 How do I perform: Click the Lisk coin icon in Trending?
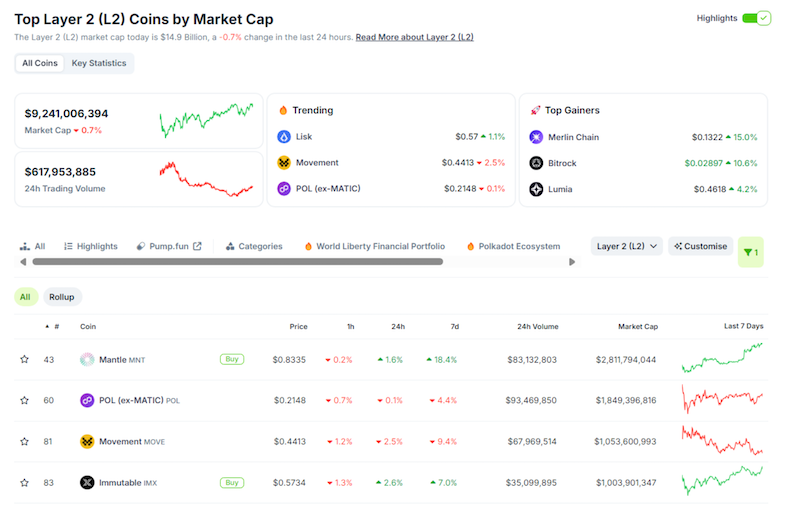coord(284,137)
